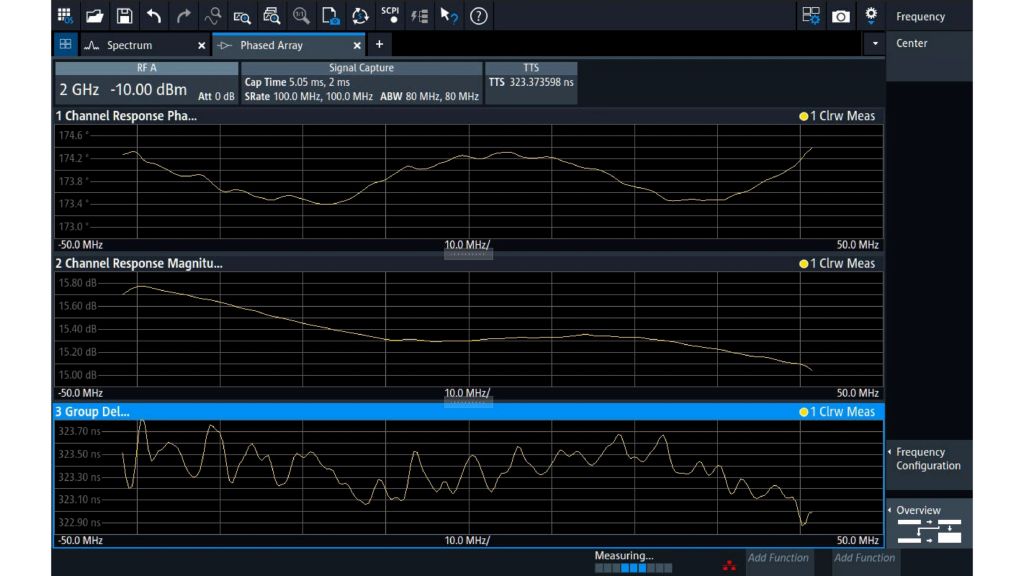Select the Phased Array tab
The image size is (1024, 576).
271,45
